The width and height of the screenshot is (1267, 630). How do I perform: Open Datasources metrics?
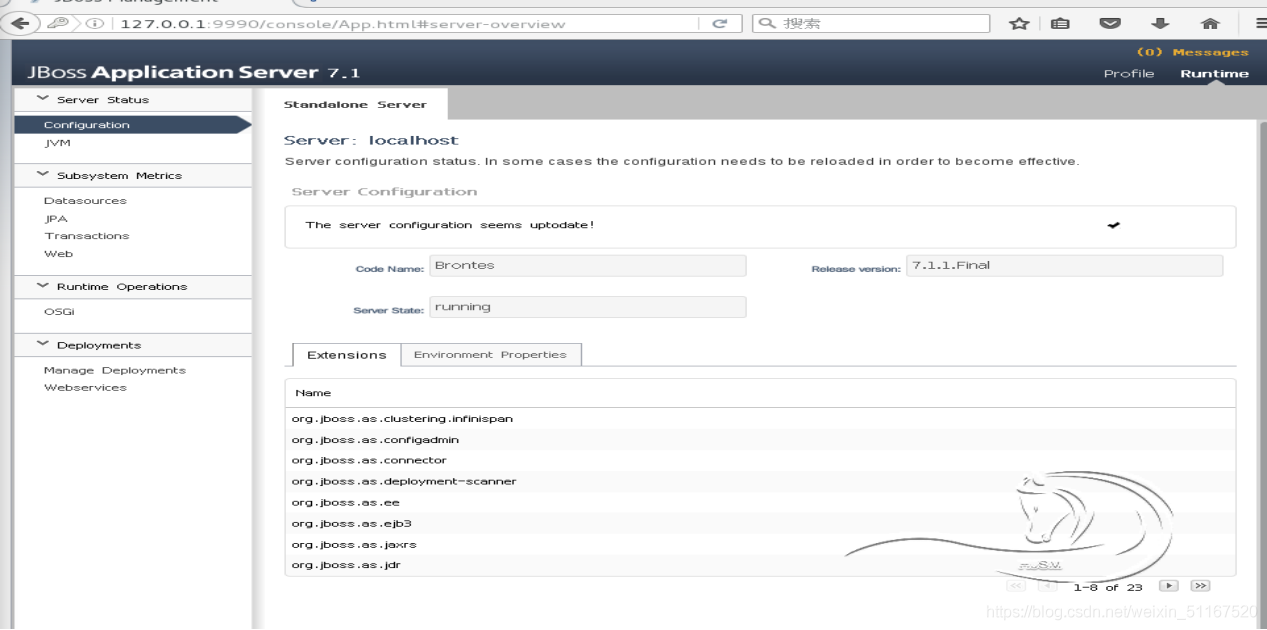(x=85, y=201)
